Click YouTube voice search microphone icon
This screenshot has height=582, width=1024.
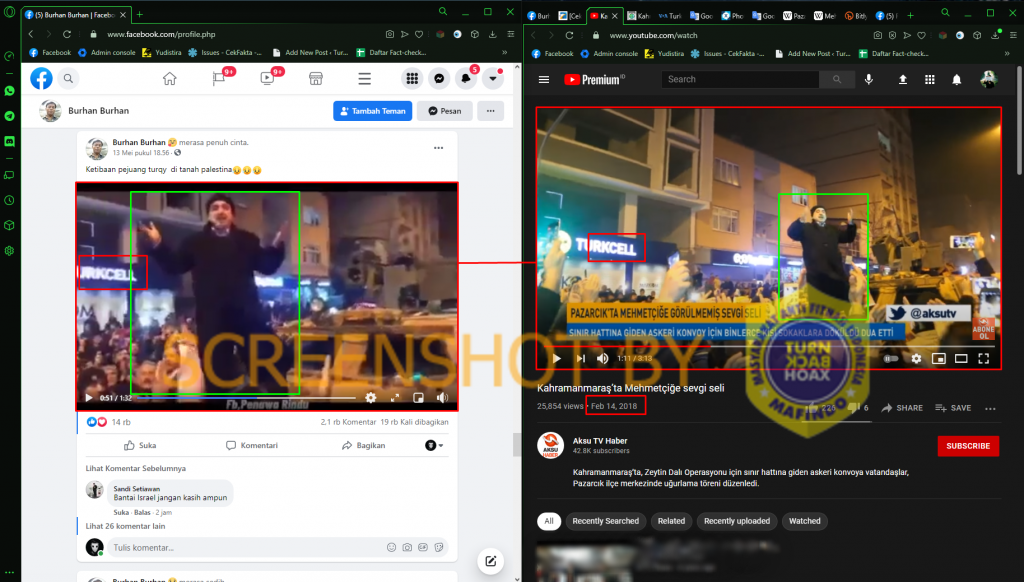(868, 80)
